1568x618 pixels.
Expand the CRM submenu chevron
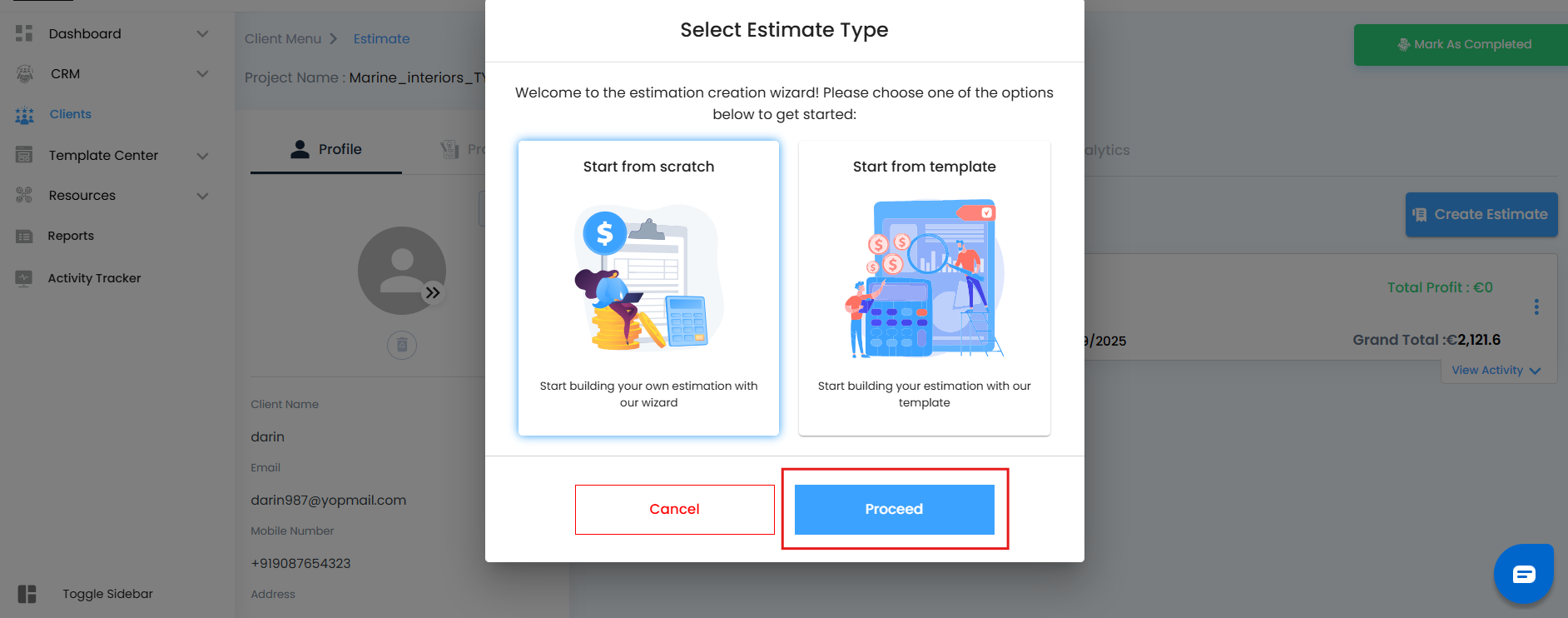(x=202, y=74)
